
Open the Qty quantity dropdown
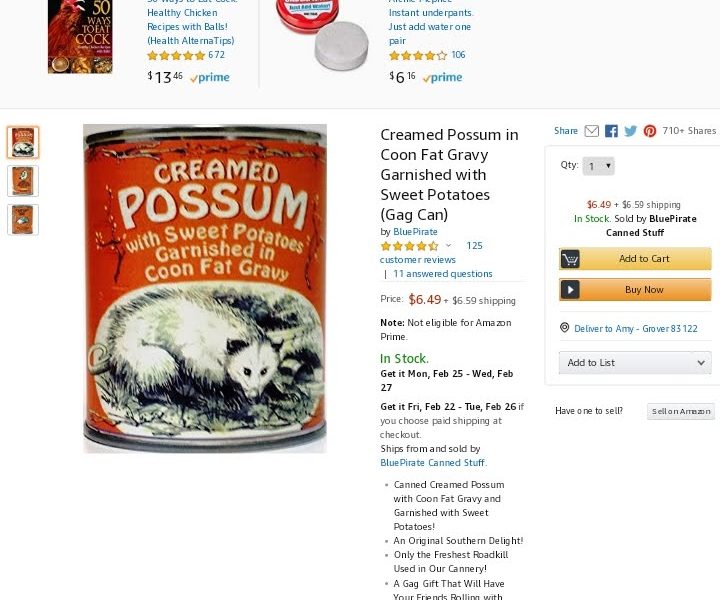(x=598, y=166)
